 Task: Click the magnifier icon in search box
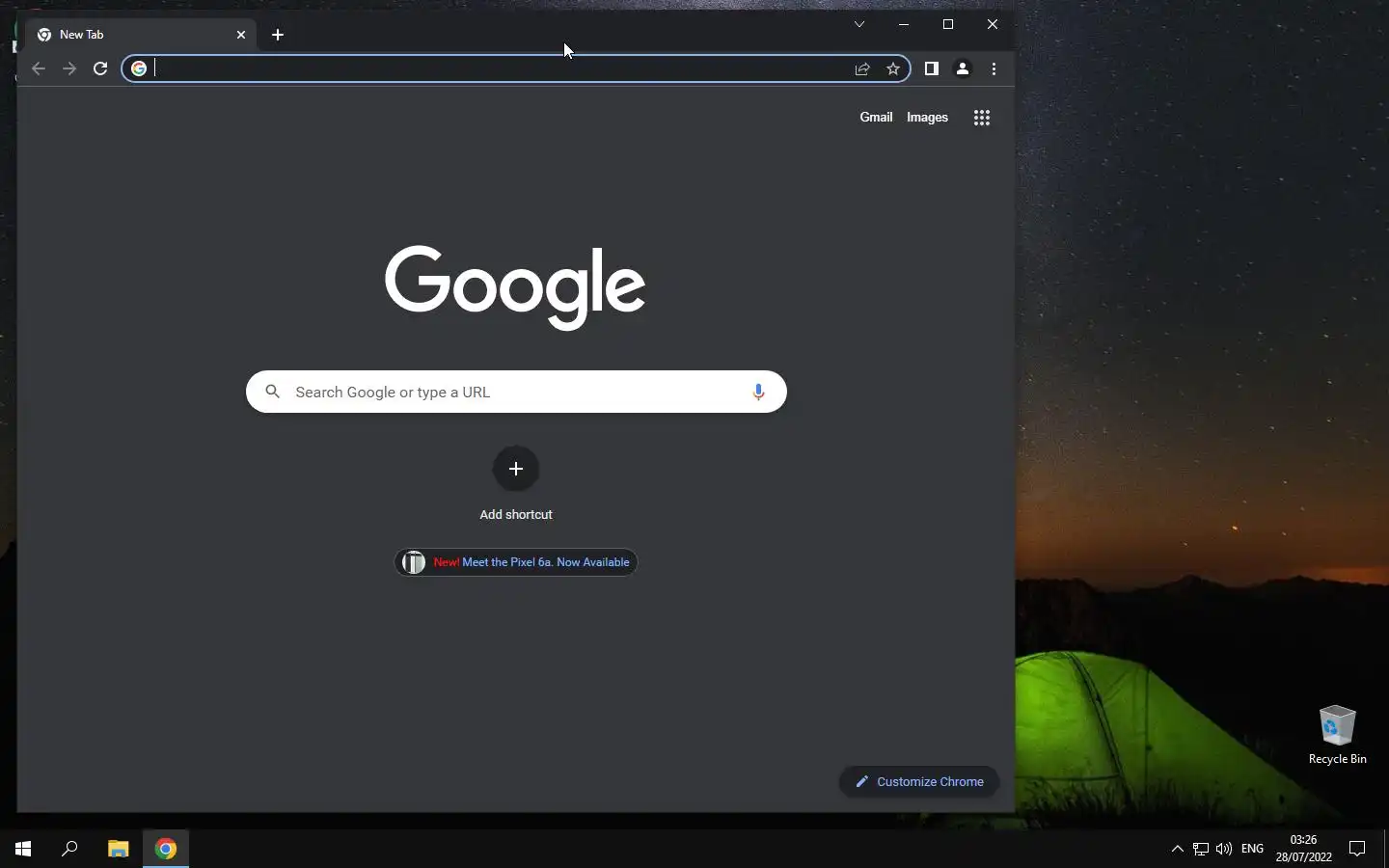(273, 392)
